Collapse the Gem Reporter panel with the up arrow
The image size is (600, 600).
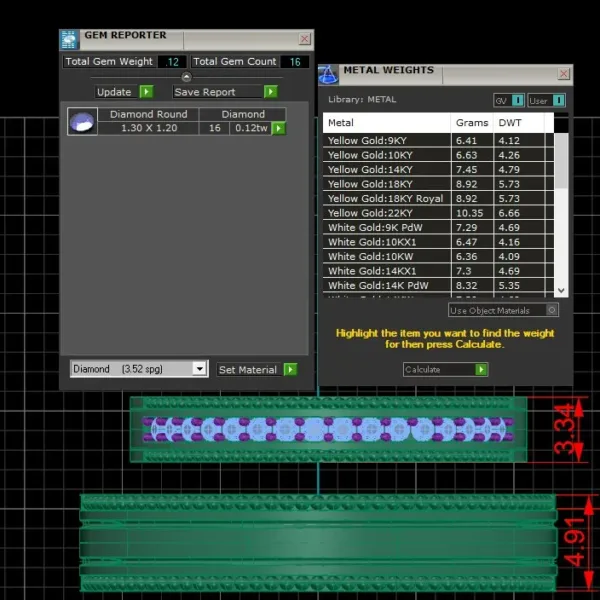186,77
